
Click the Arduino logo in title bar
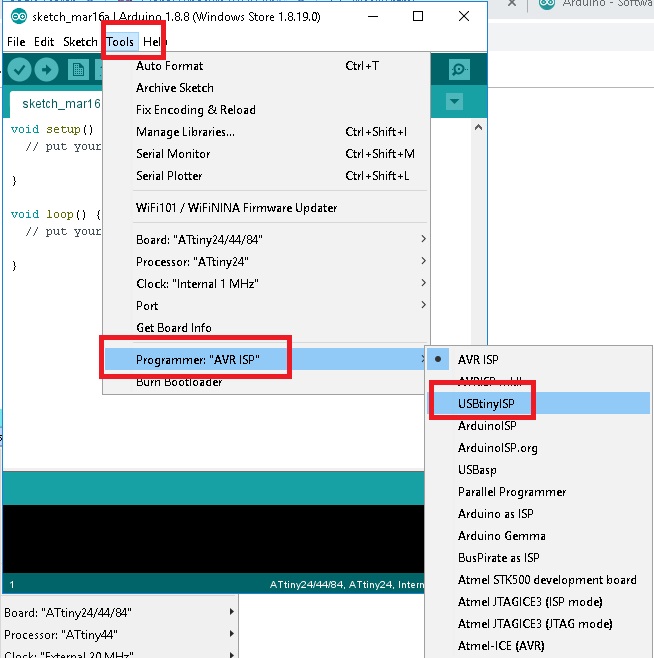tap(19, 16)
